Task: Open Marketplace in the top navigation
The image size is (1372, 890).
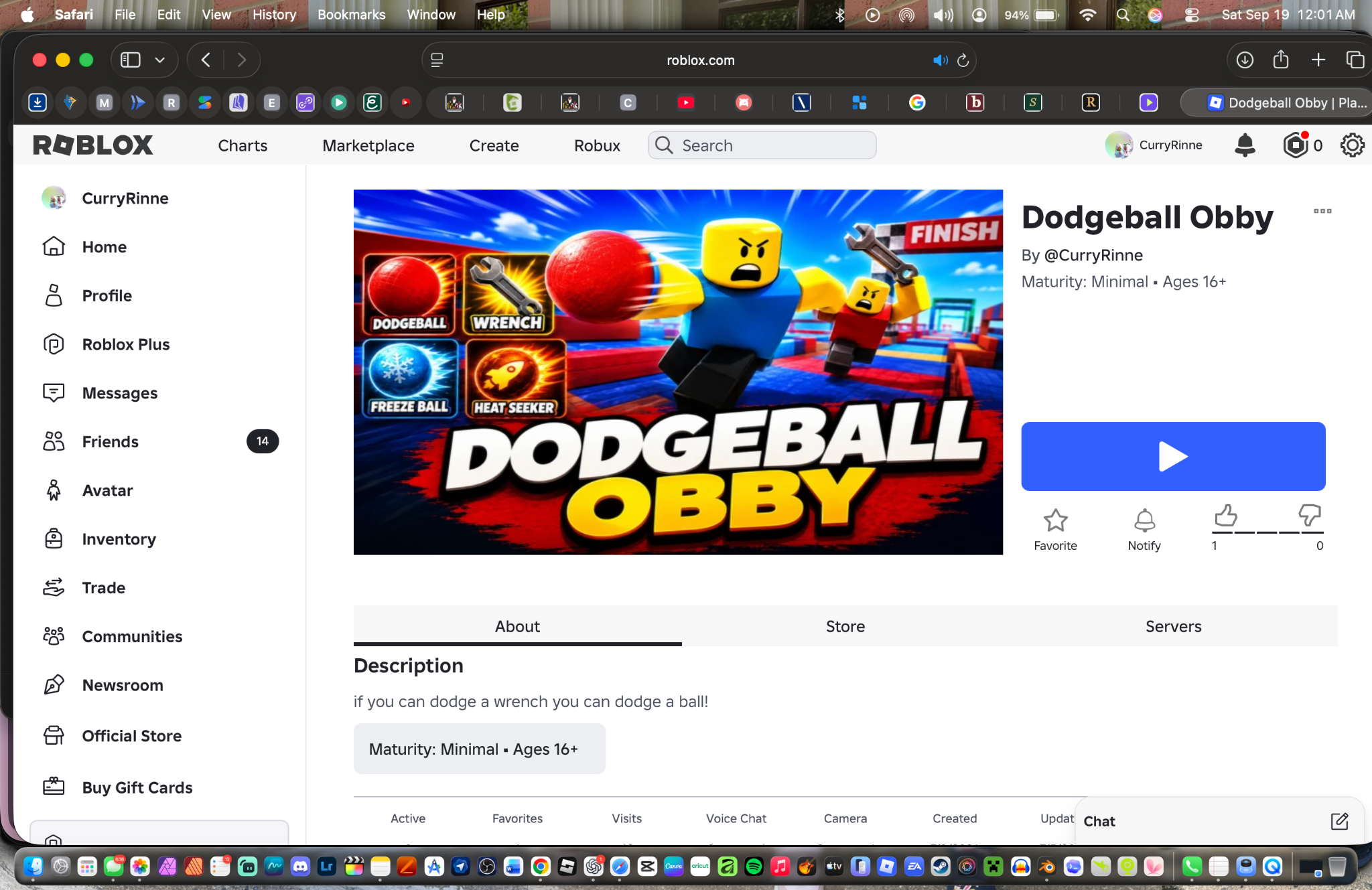Action: click(368, 145)
